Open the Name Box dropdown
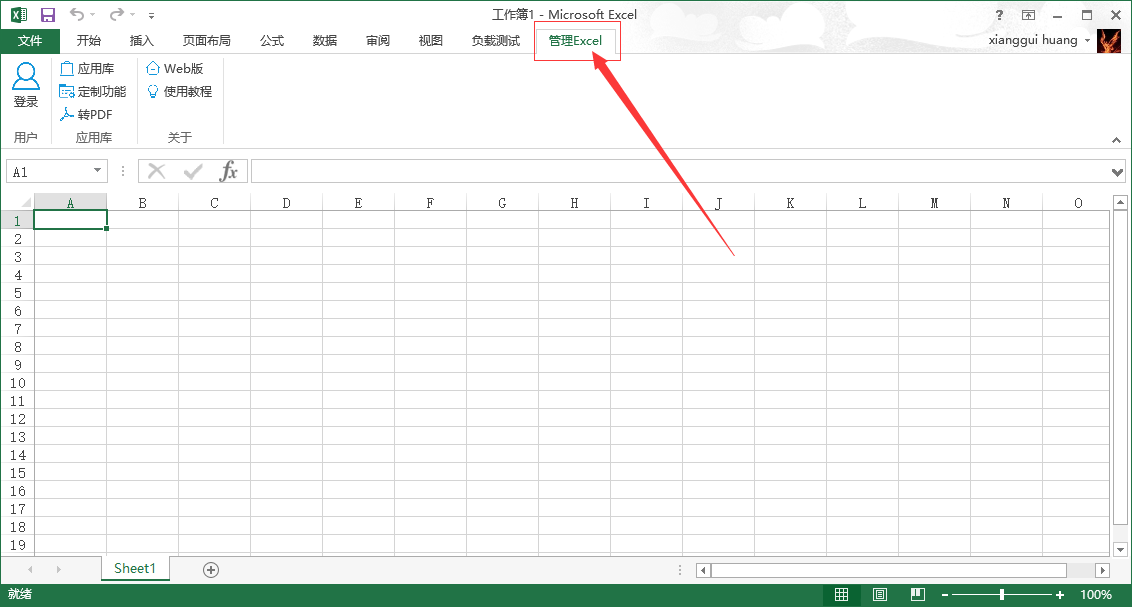1132x607 pixels. (x=97, y=171)
